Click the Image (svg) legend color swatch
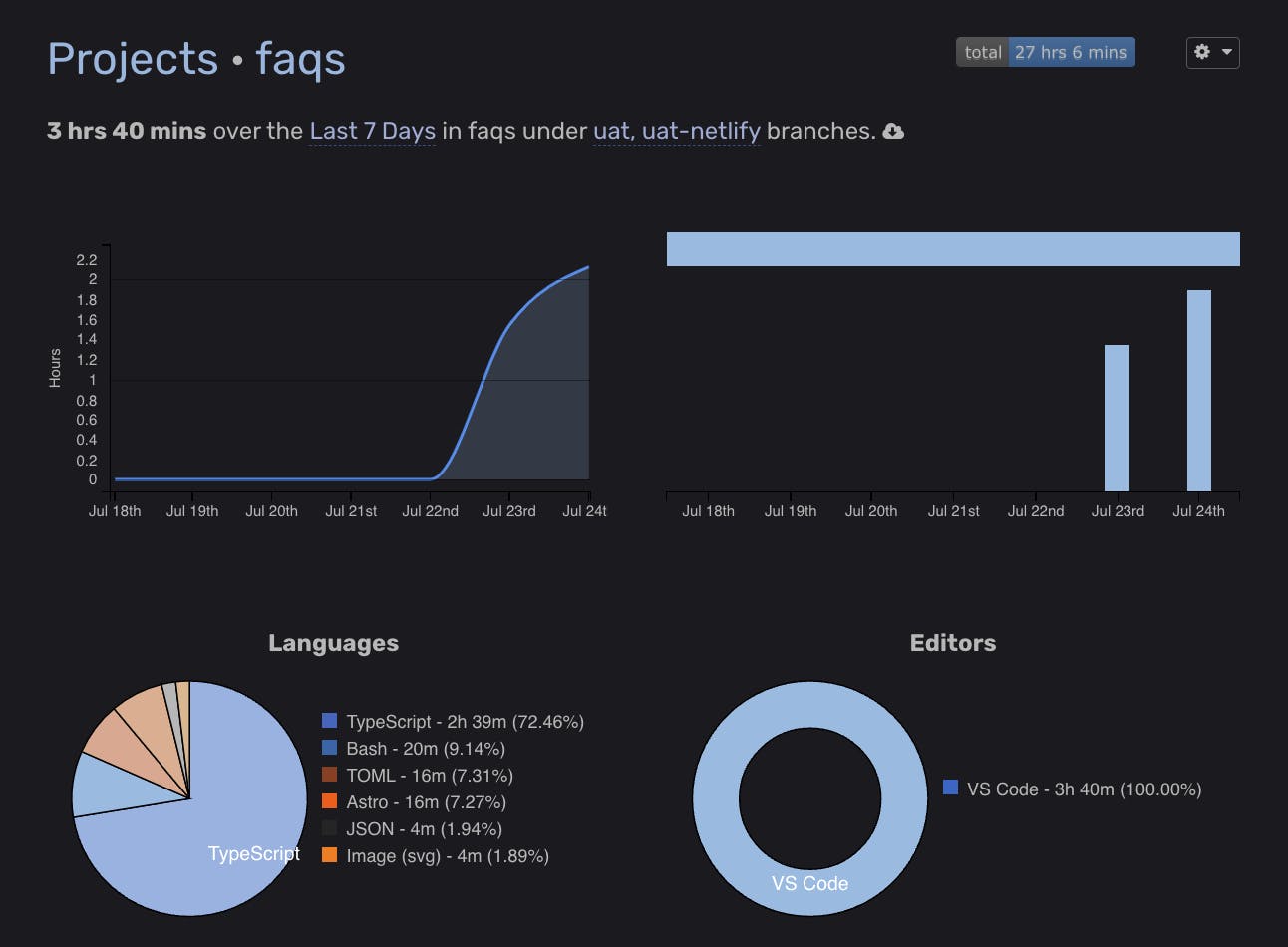 (x=330, y=855)
